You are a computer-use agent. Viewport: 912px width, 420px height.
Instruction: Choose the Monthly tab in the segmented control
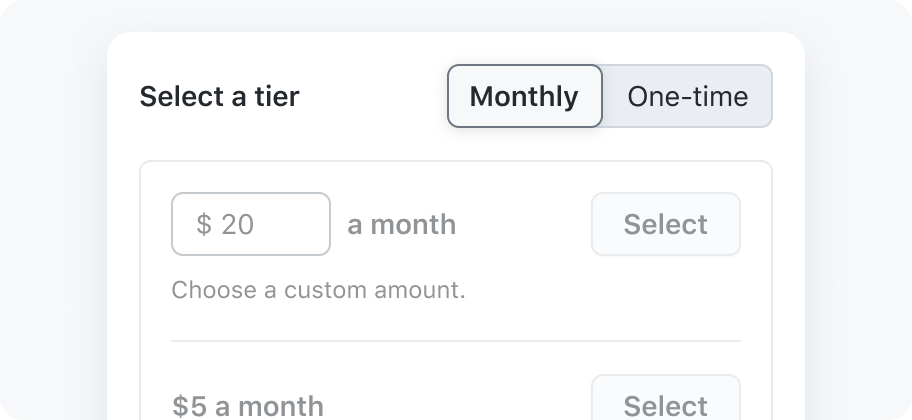tap(524, 96)
